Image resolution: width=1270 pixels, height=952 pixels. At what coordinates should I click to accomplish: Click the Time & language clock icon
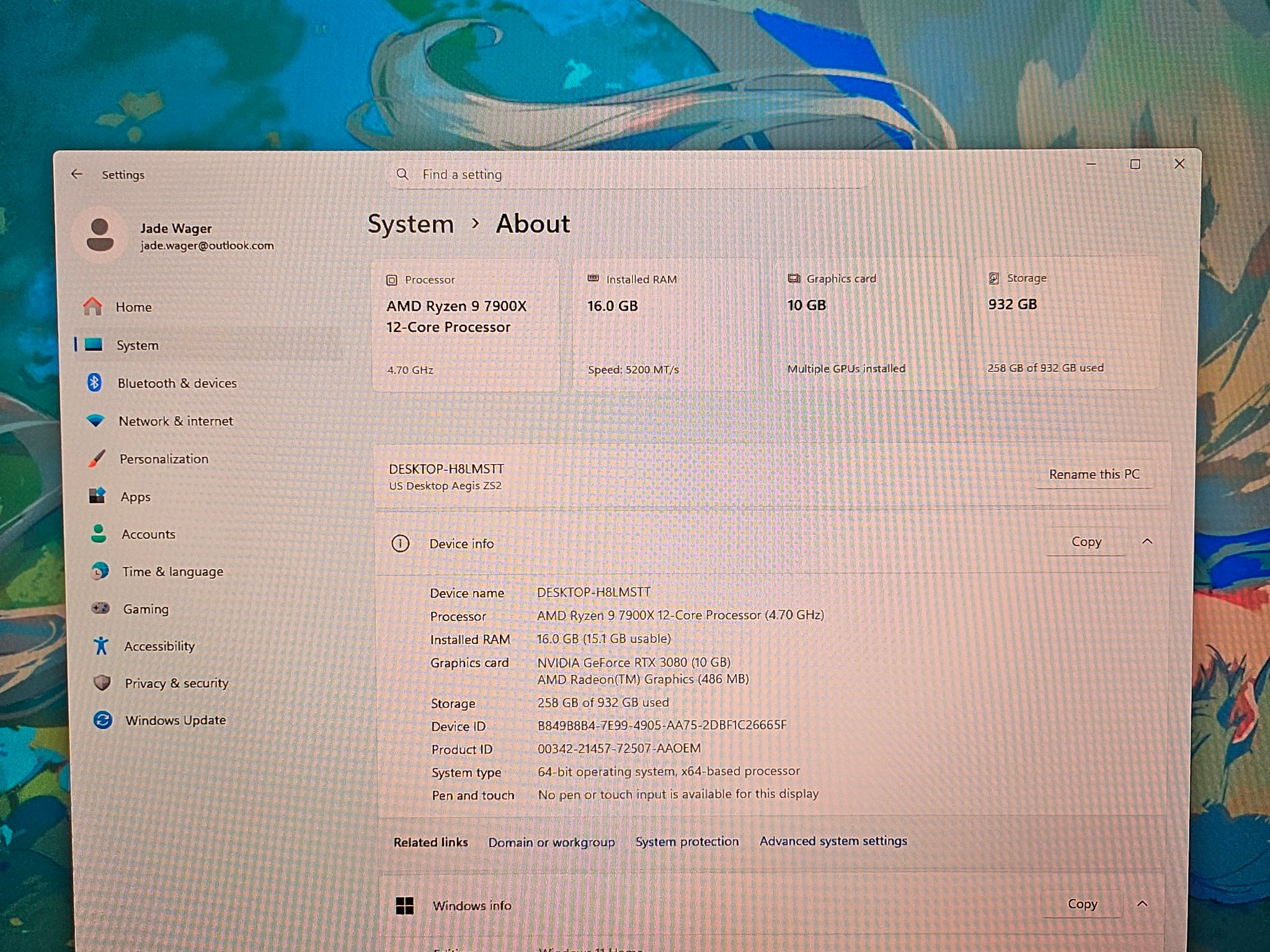(99, 571)
